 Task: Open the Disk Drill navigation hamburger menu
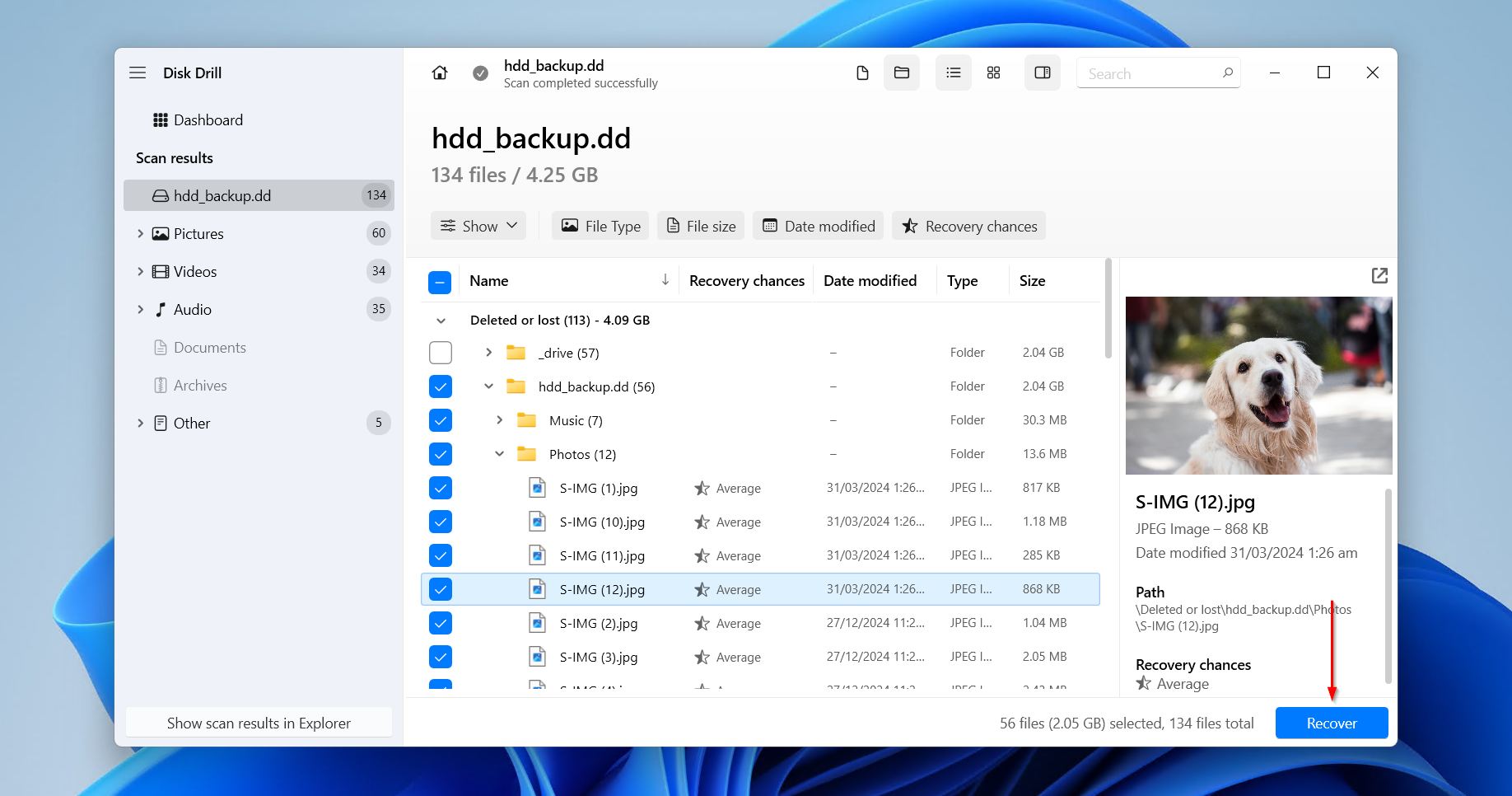pyautogui.click(x=138, y=73)
